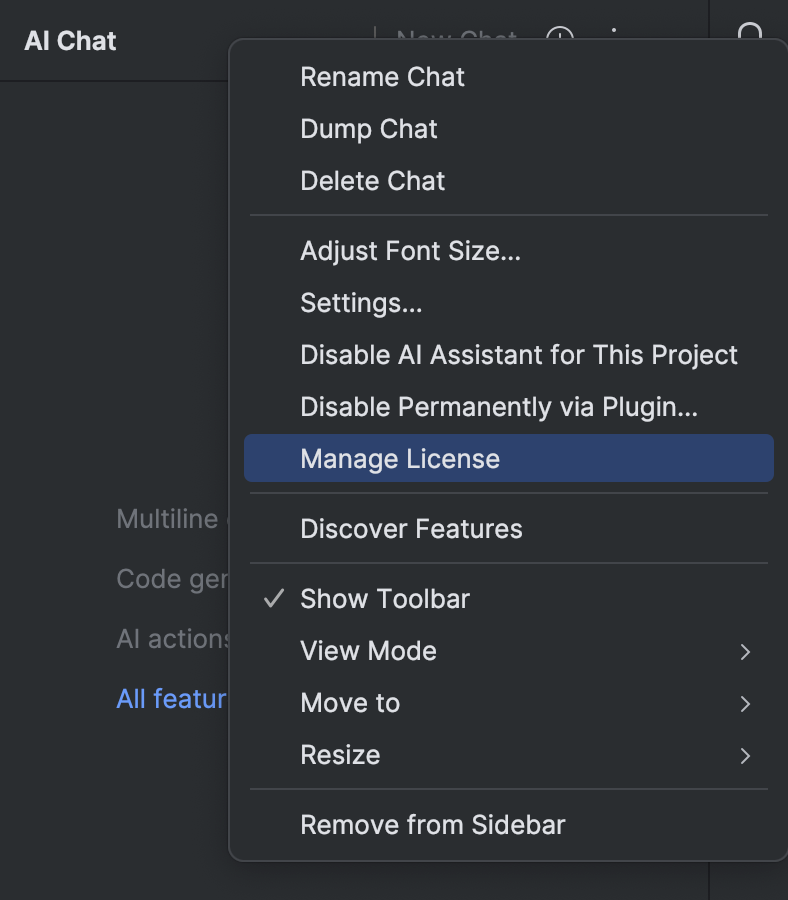This screenshot has width=788, height=900.
Task: Remove AI Chat from Sidebar
Action: 432,825
